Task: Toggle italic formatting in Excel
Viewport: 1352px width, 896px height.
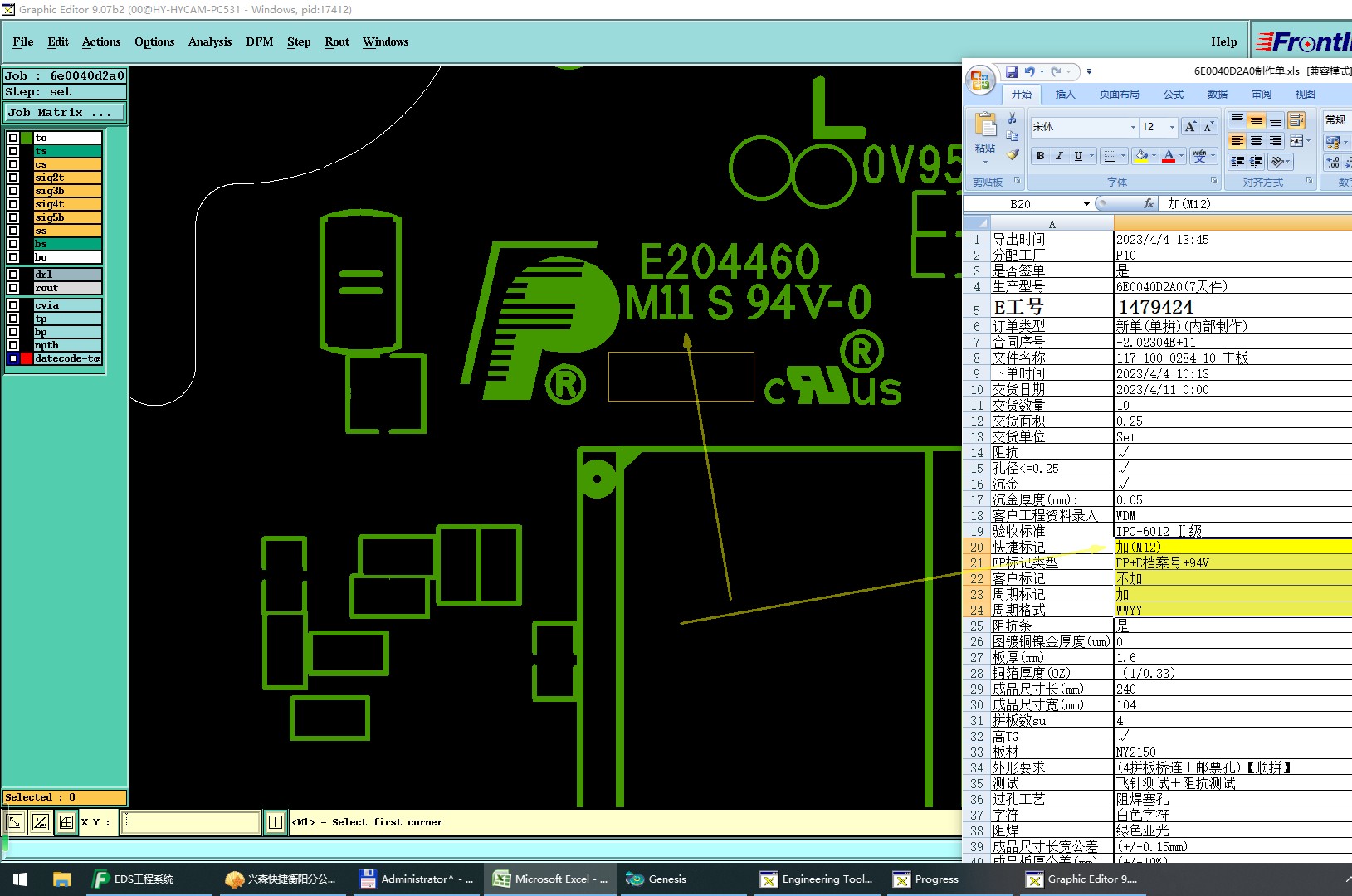Action: pyautogui.click(x=1059, y=155)
